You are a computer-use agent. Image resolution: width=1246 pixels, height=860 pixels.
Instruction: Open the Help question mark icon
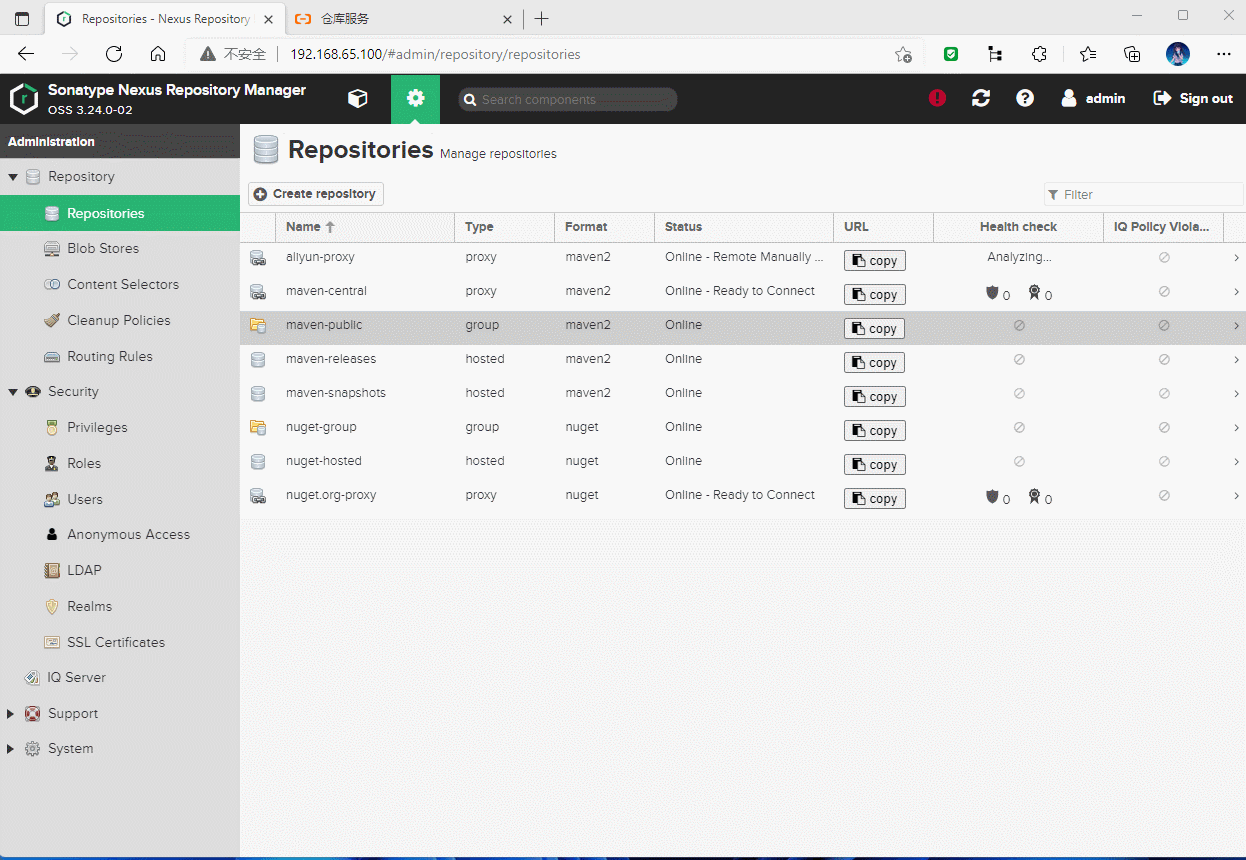tap(1025, 98)
